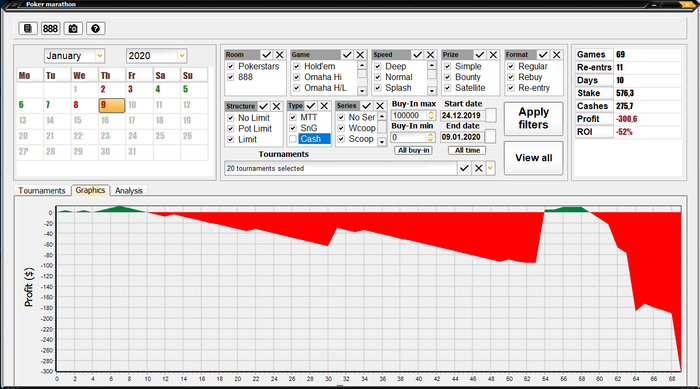Screen dimensions: 700x389
Task: Toggle the Omaha H/L checkbox
Action: tap(297, 88)
